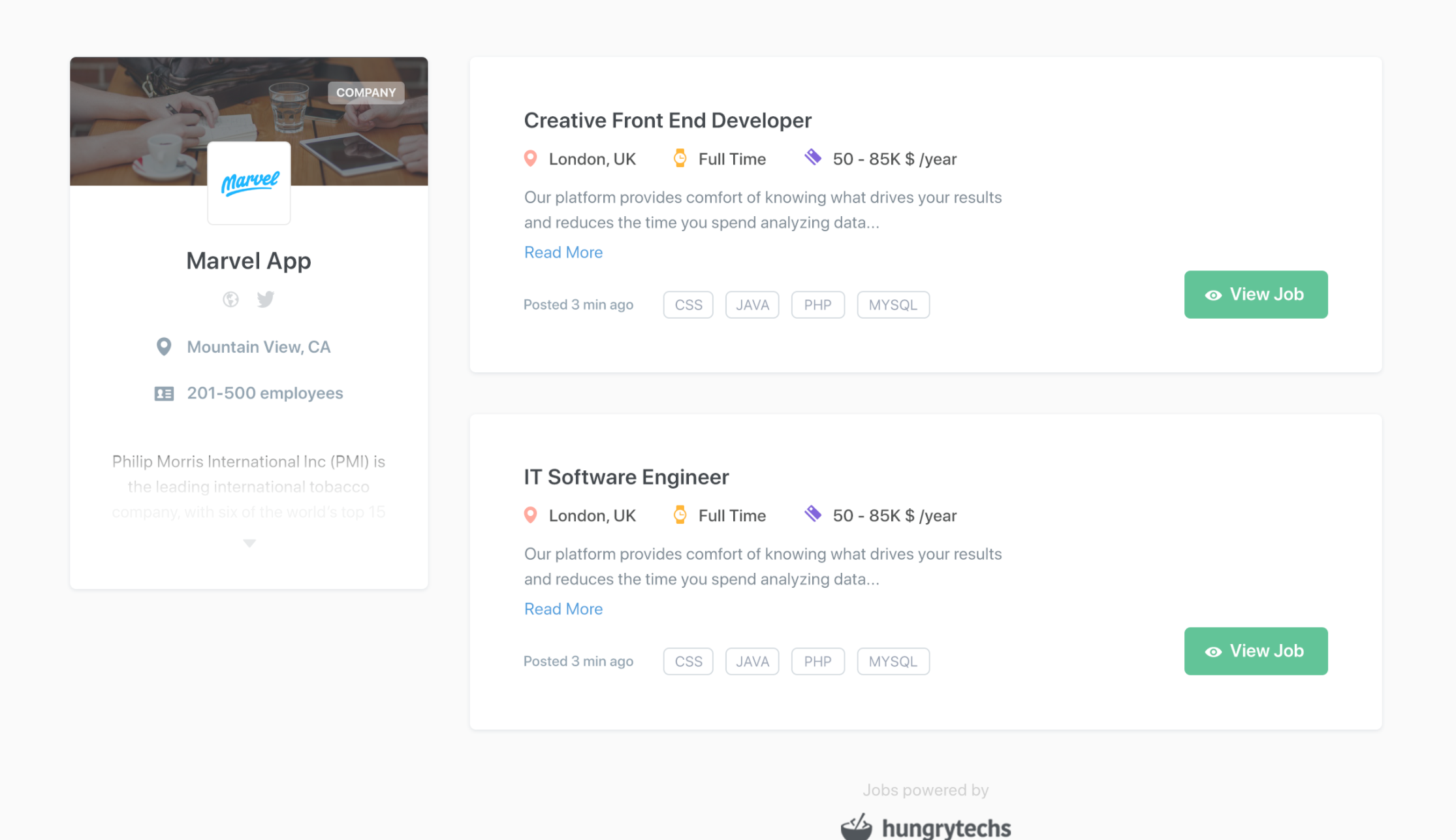Click location pin icon in IT Software Engineer job
This screenshot has height=840, width=1456.
(531, 515)
